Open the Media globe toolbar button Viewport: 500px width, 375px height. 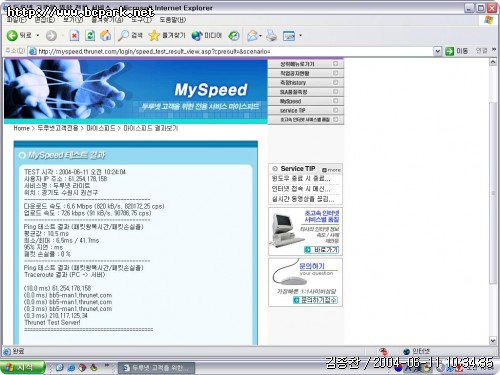click(197, 36)
